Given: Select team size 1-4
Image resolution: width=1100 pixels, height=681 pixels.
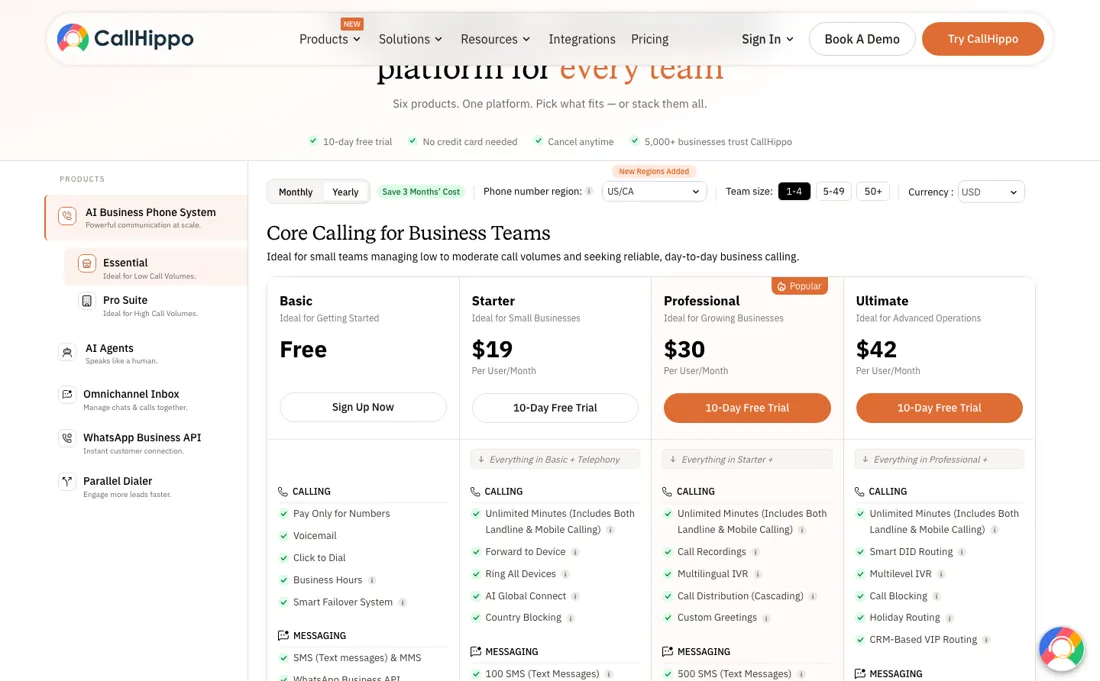Looking at the screenshot, I should click(x=794, y=191).
